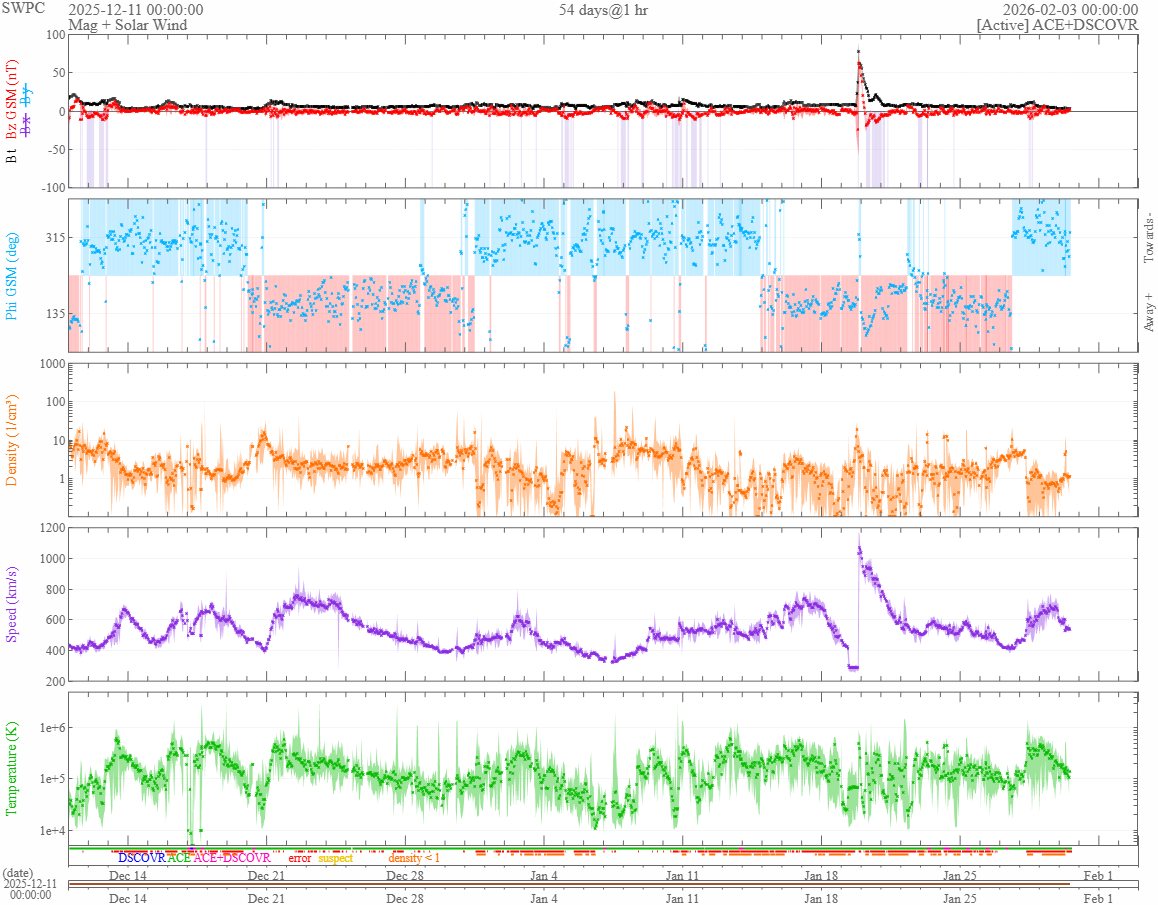Click the Temperature (K) axis label
The width and height of the screenshot is (1158, 905).
pos(12,766)
